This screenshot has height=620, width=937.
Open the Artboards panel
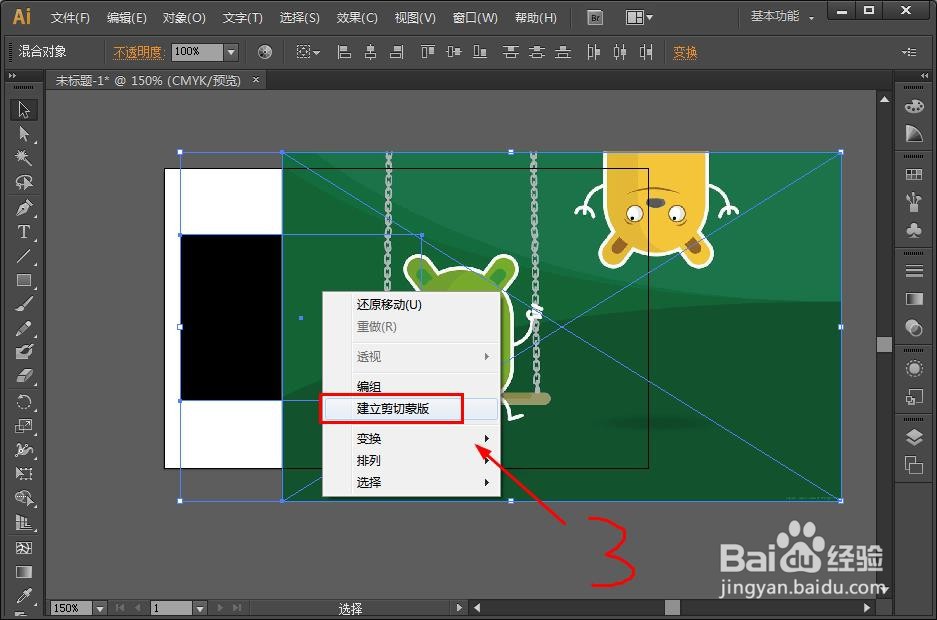[914, 465]
